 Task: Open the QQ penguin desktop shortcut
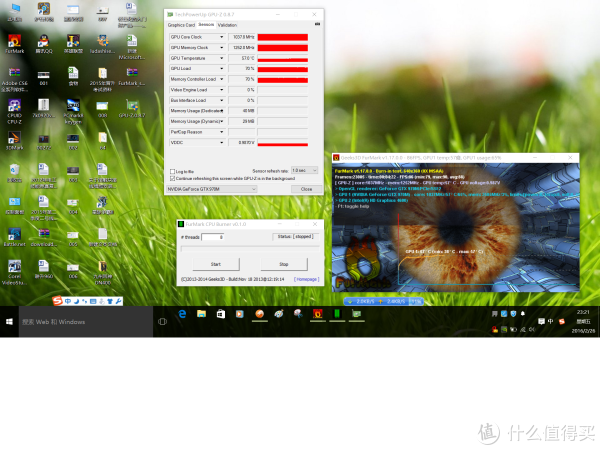coord(44,44)
